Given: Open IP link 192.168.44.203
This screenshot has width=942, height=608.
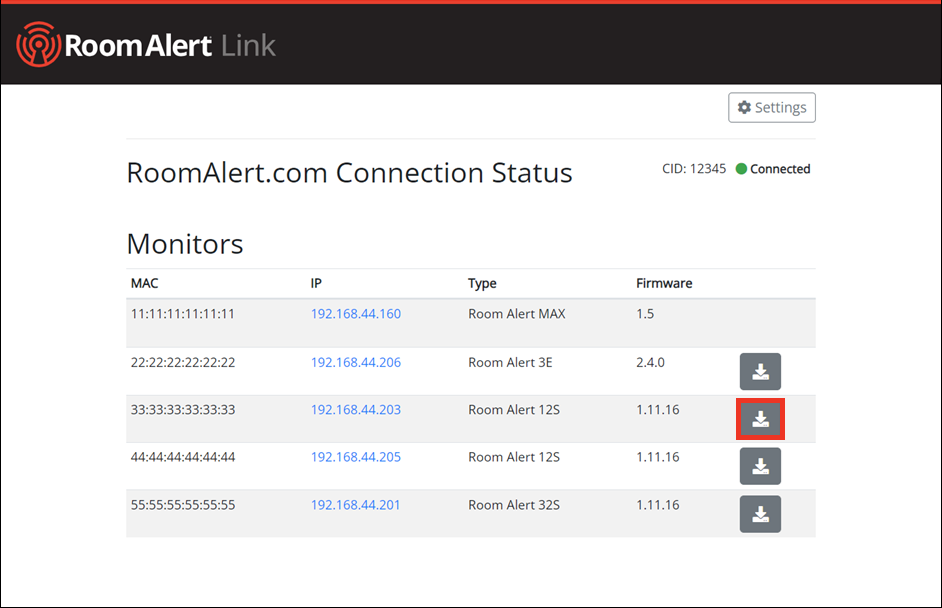Looking at the screenshot, I should click(x=355, y=409).
